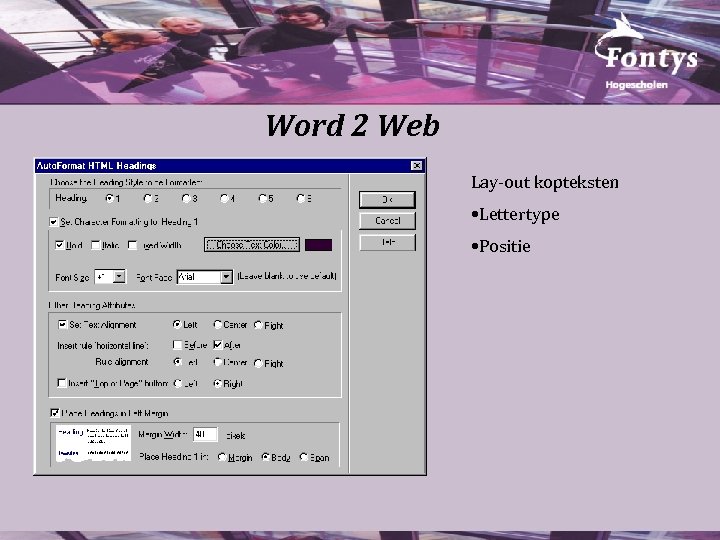Uncheck the Bold checkbox

point(59,245)
